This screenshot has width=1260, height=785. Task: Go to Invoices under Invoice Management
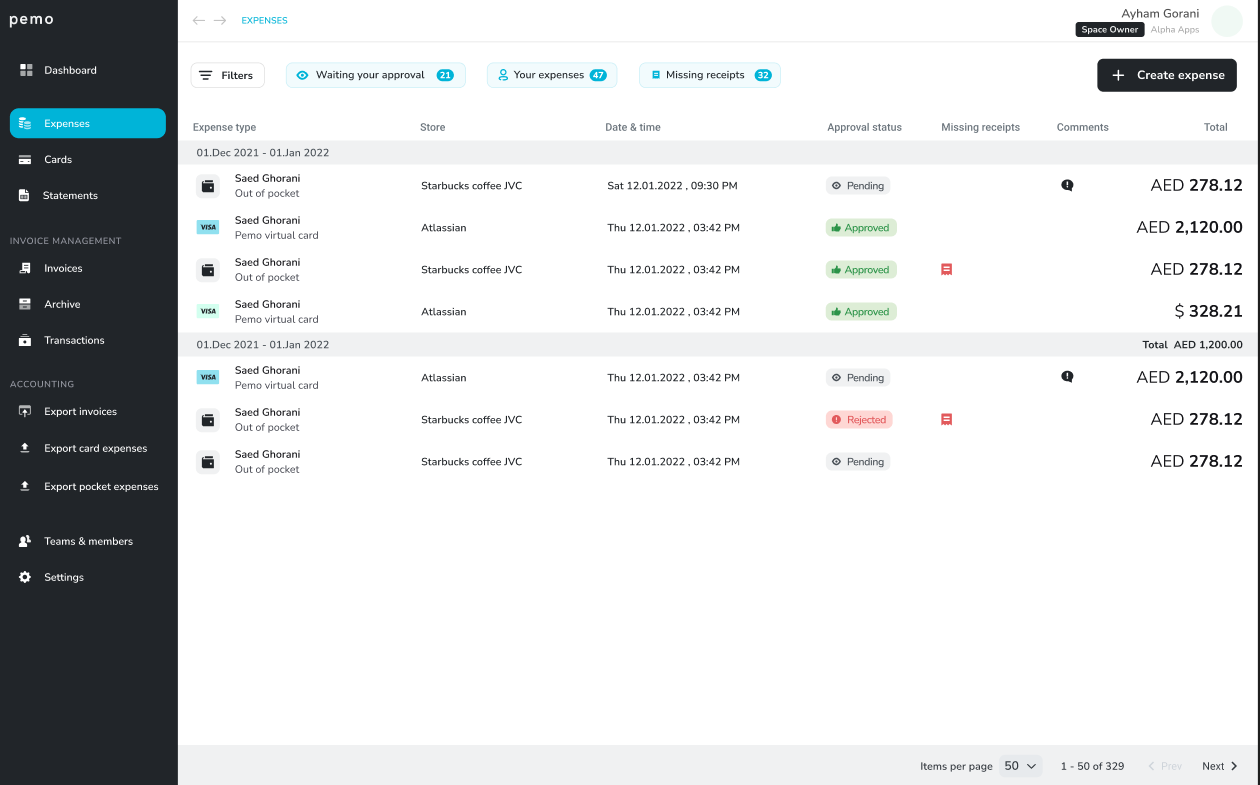click(x=65, y=268)
